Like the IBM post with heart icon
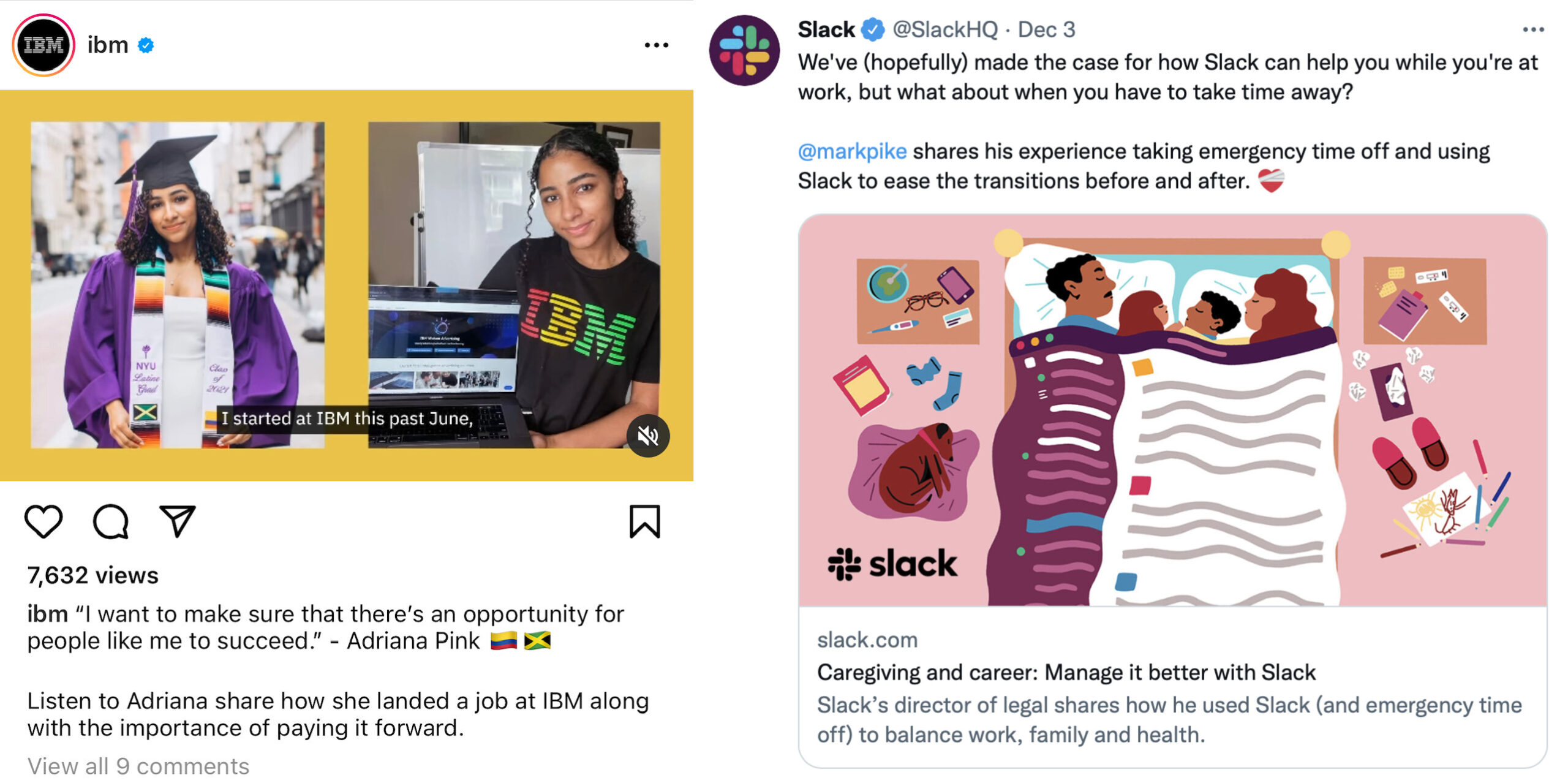Image resolution: width=1568 pixels, height=783 pixels. click(x=43, y=521)
